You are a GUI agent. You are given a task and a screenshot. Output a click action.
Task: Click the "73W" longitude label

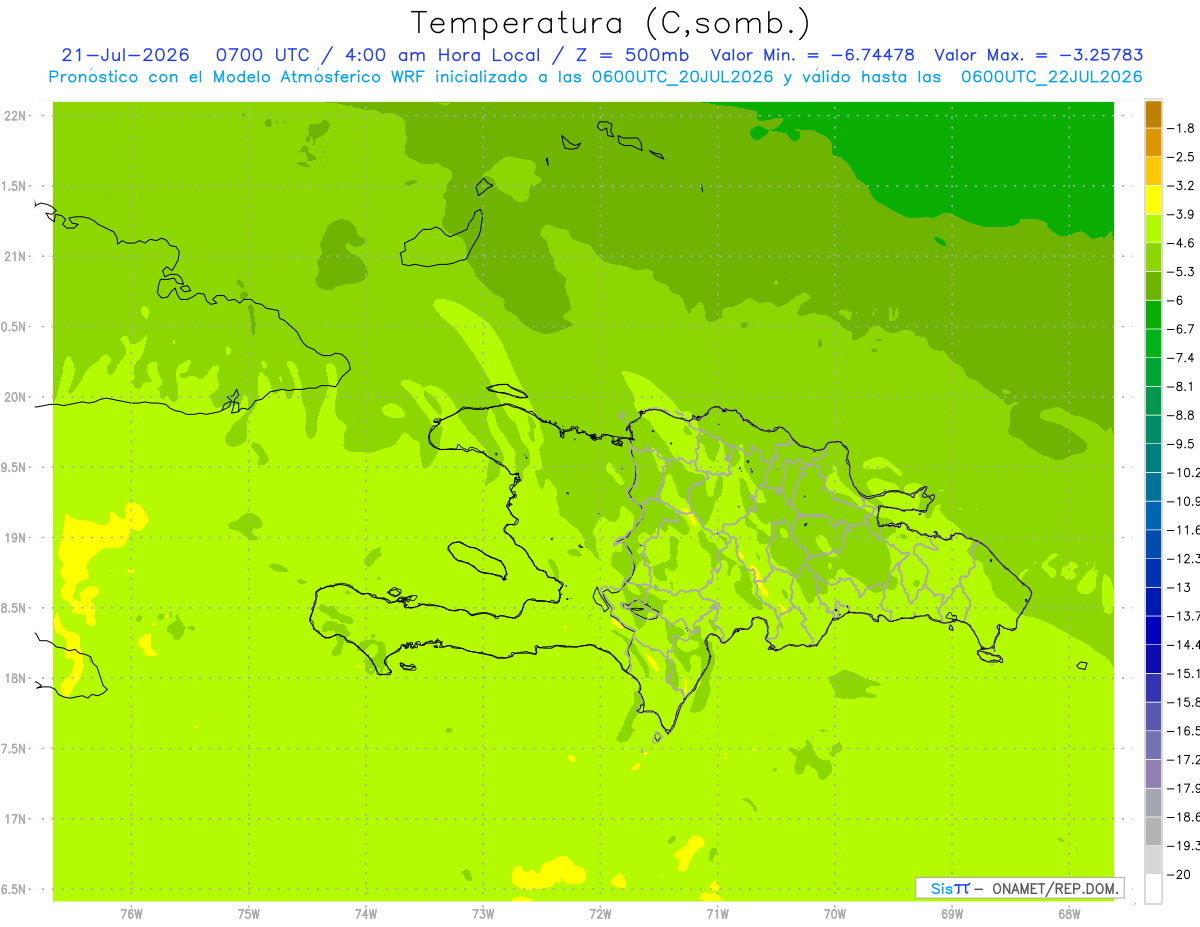(483, 913)
